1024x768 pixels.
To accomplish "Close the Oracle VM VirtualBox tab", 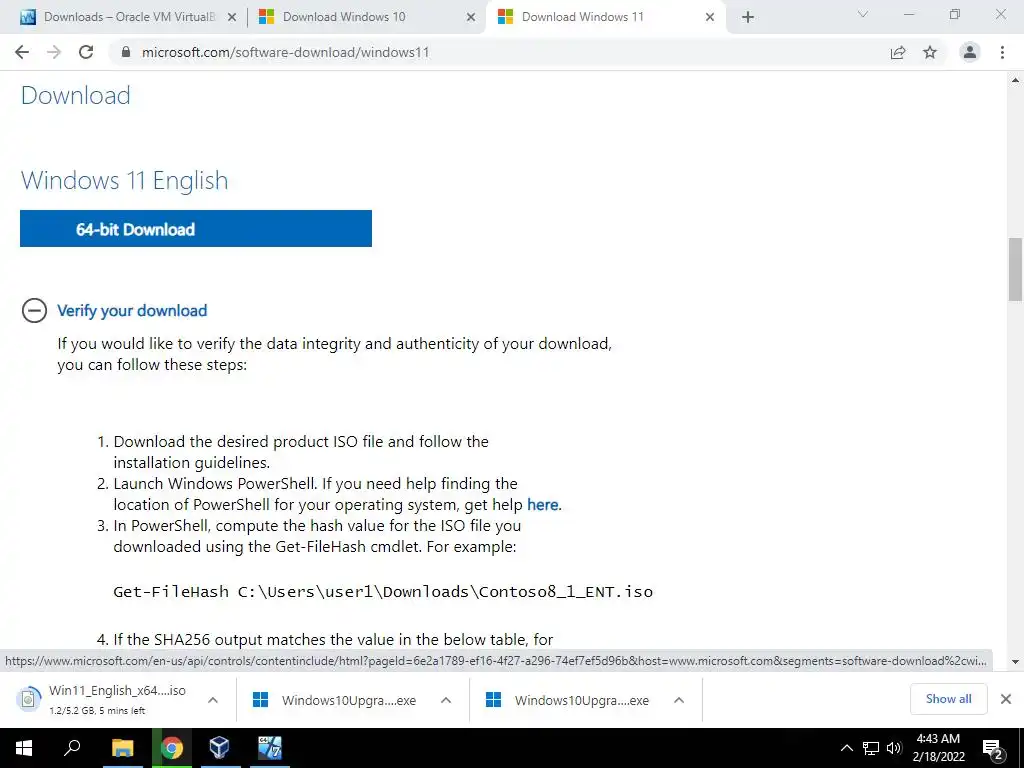I will [x=232, y=17].
